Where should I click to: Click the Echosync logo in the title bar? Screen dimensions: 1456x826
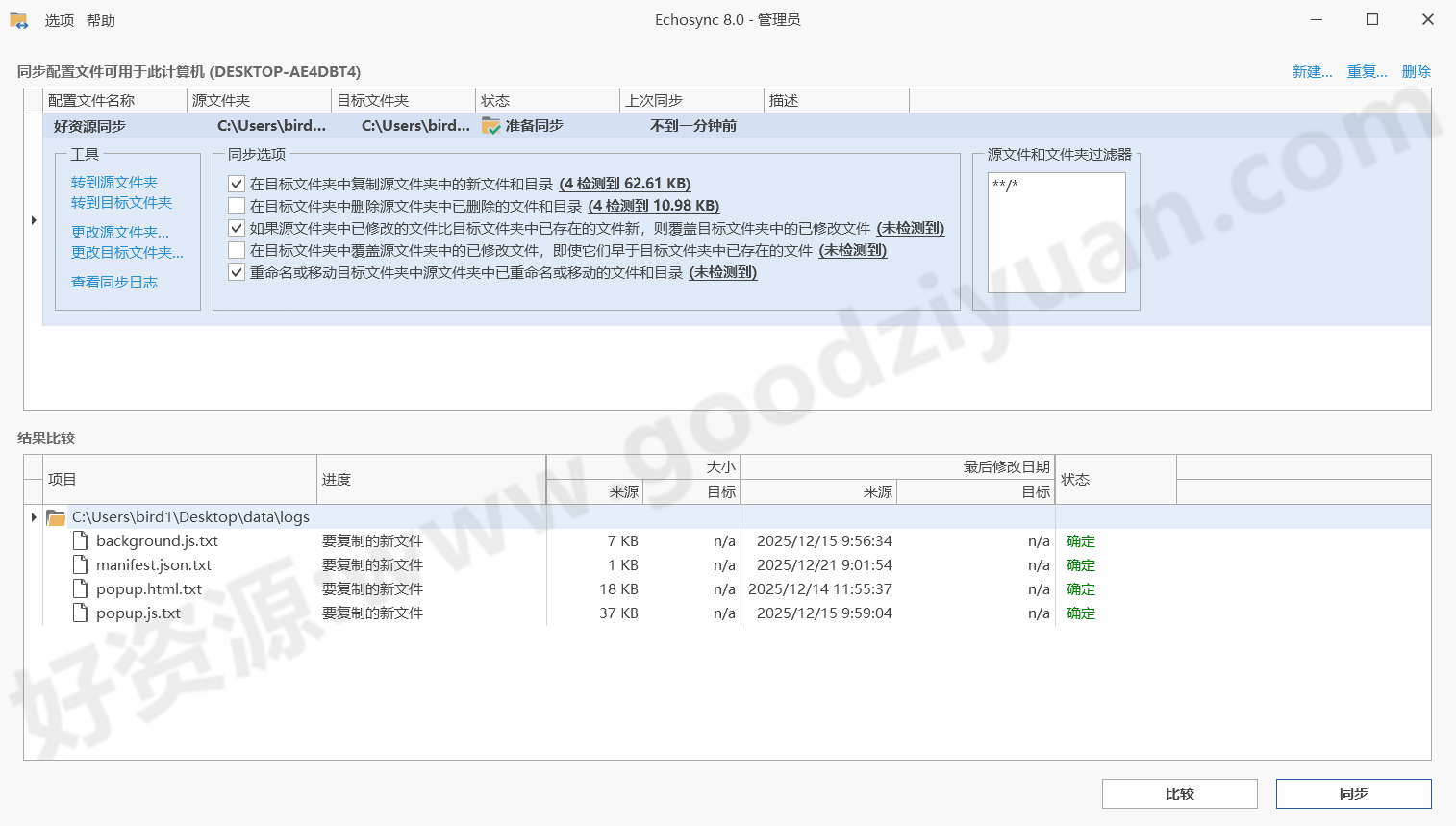coord(18,19)
